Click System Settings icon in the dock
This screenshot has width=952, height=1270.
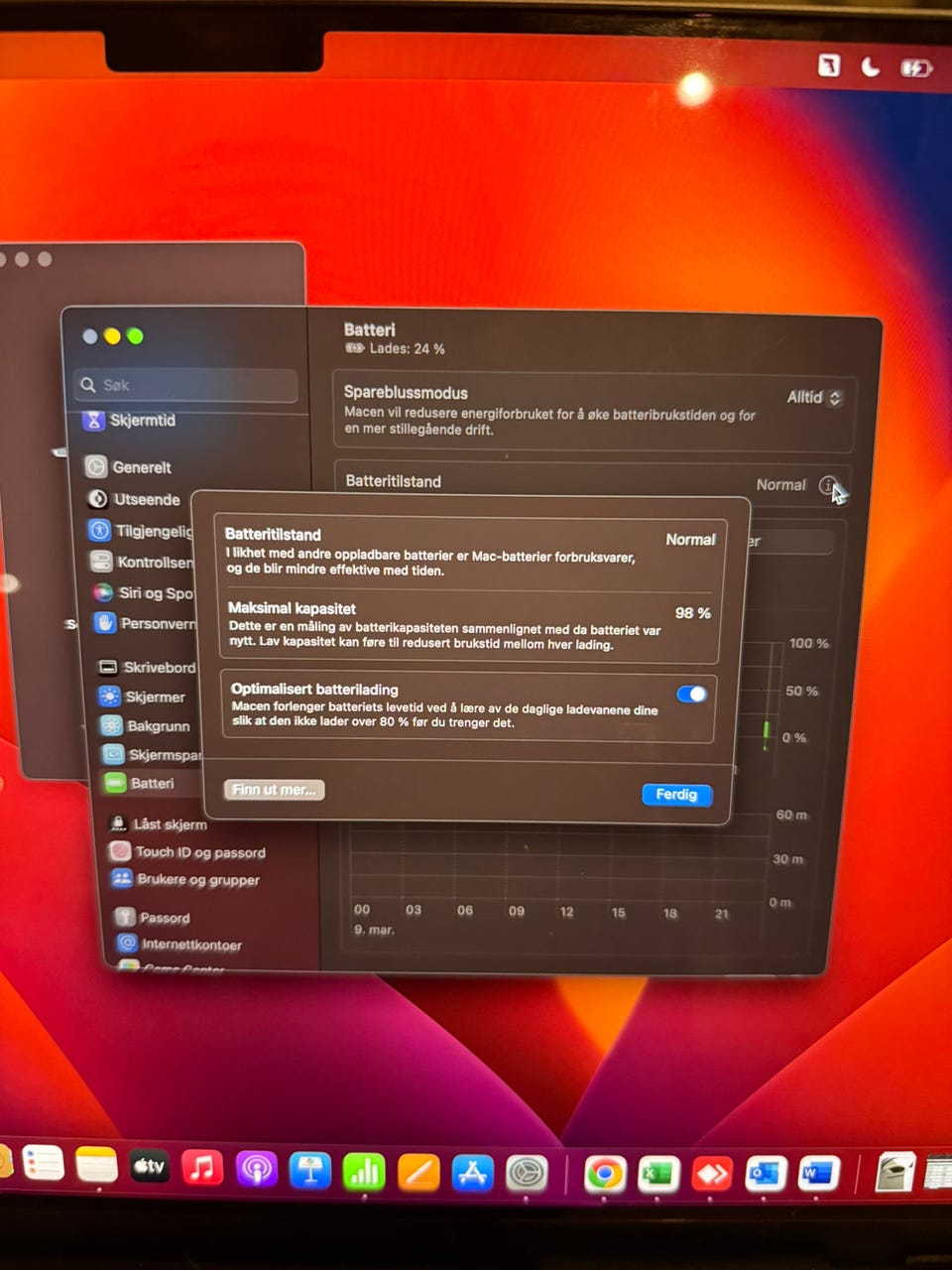pos(528,1175)
